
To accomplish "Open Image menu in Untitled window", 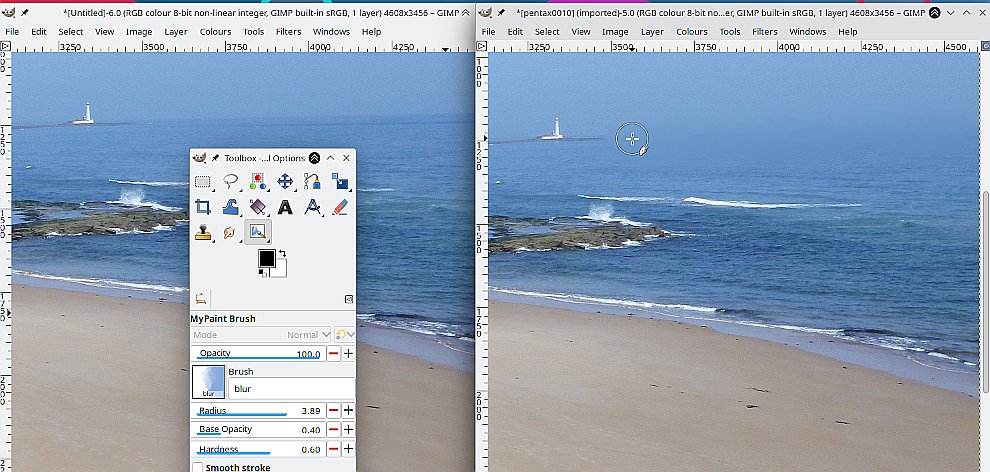I will pos(139,32).
